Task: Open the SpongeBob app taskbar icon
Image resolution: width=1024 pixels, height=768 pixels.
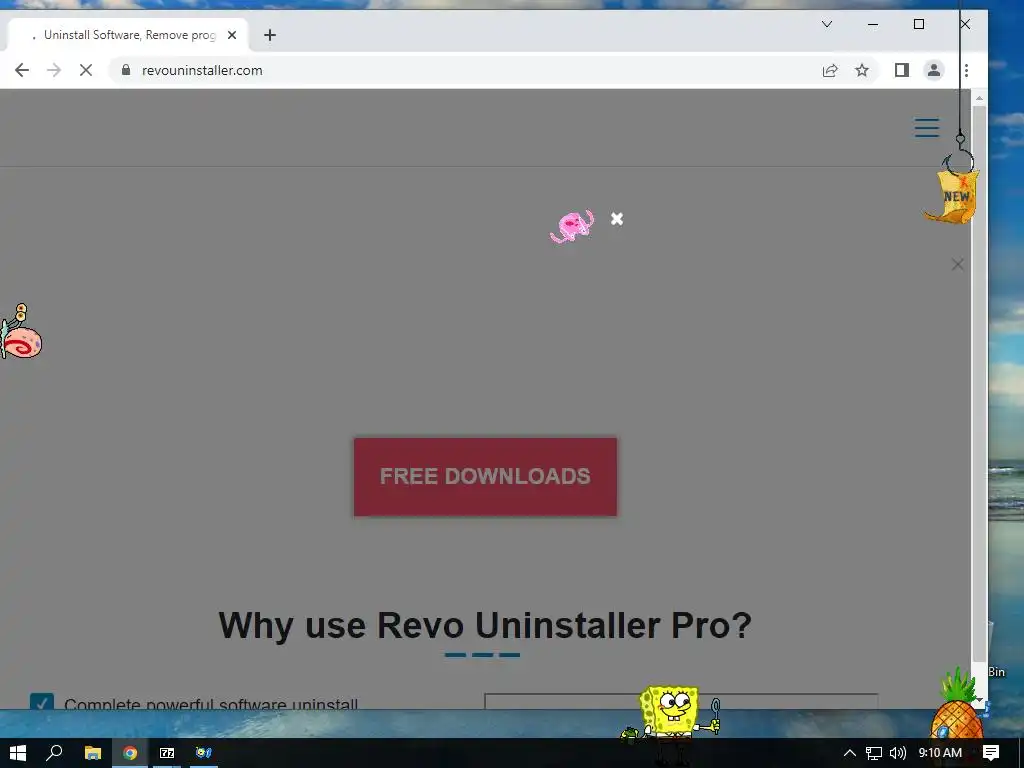Action: [204, 753]
